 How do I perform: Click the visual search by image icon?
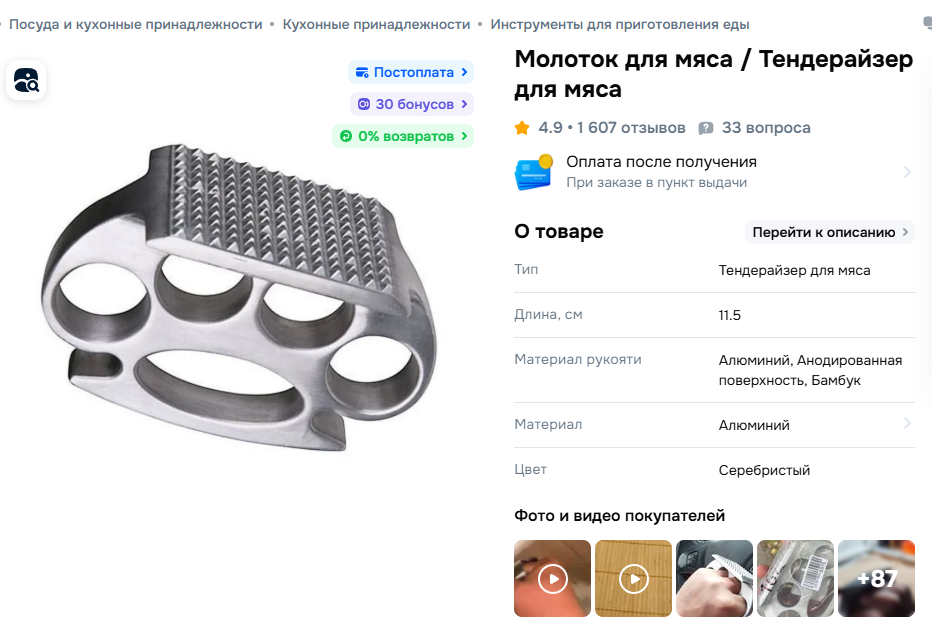click(x=26, y=80)
